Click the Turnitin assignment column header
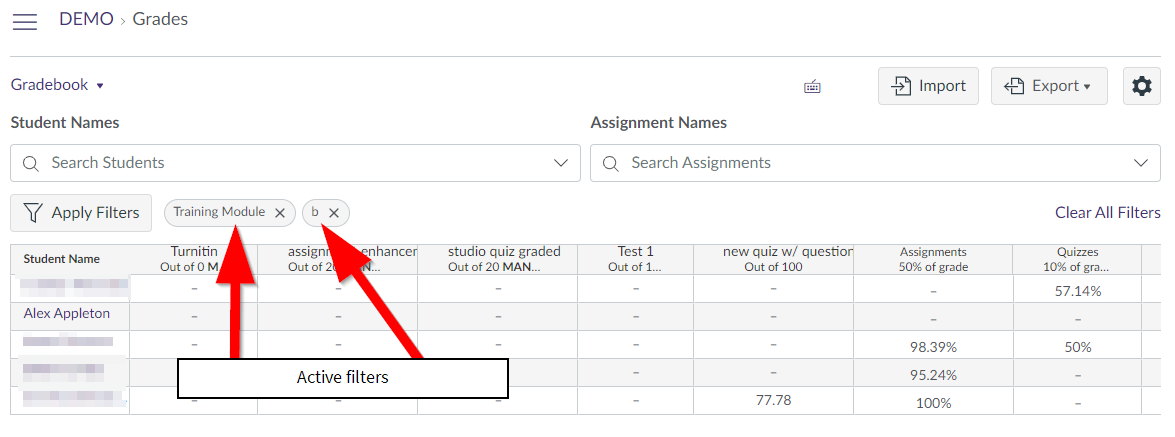The image size is (1175, 437). [194, 259]
